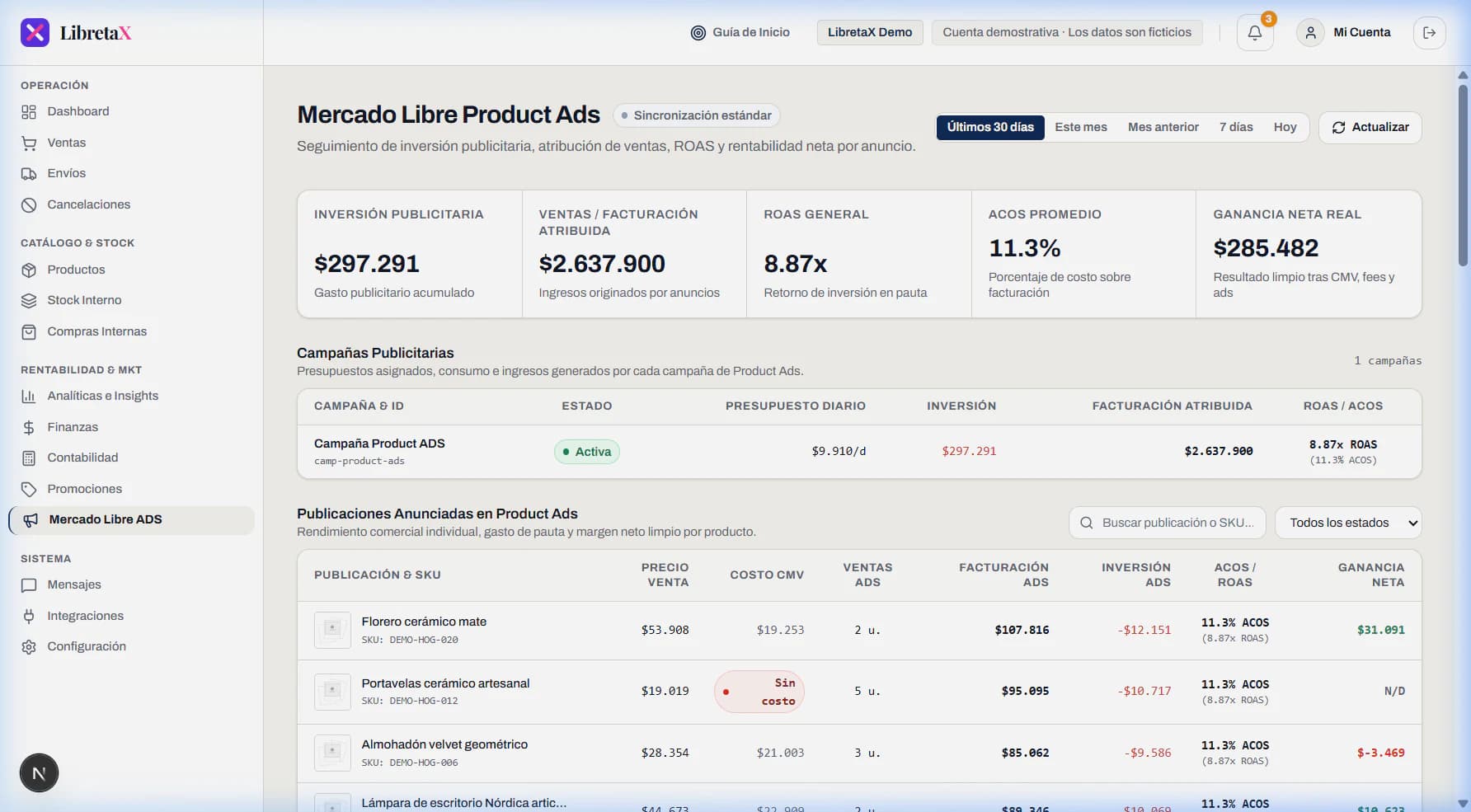The height and width of the screenshot is (812, 1471).
Task: Click the N/D ganancia cell
Action: (x=1394, y=691)
